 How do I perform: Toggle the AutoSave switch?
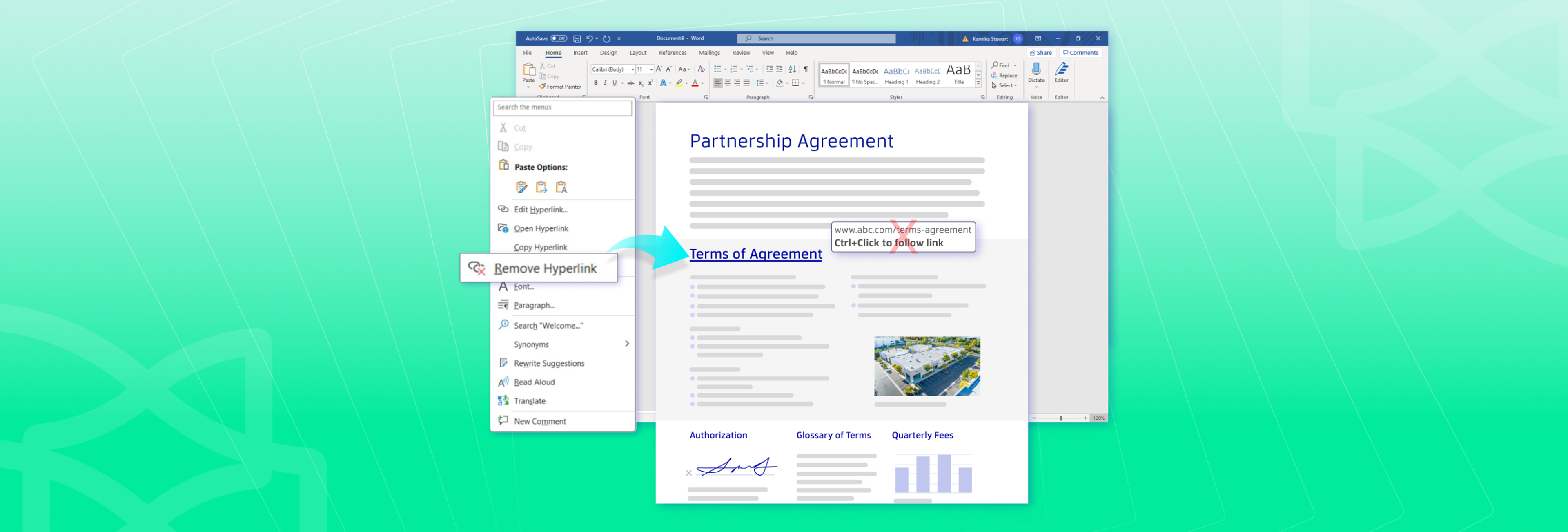click(x=558, y=38)
